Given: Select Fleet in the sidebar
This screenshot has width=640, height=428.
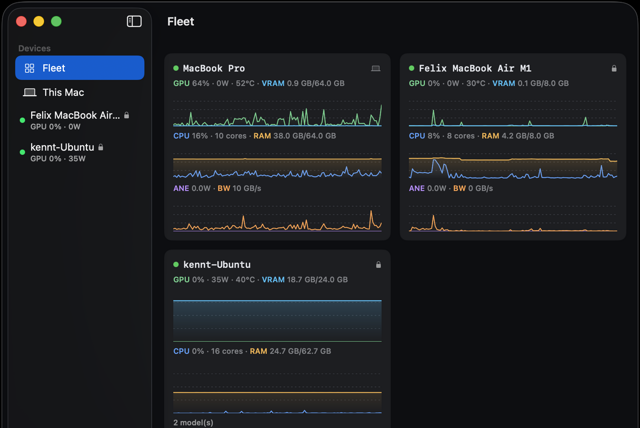Looking at the screenshot, I should [x=80, y=68].
